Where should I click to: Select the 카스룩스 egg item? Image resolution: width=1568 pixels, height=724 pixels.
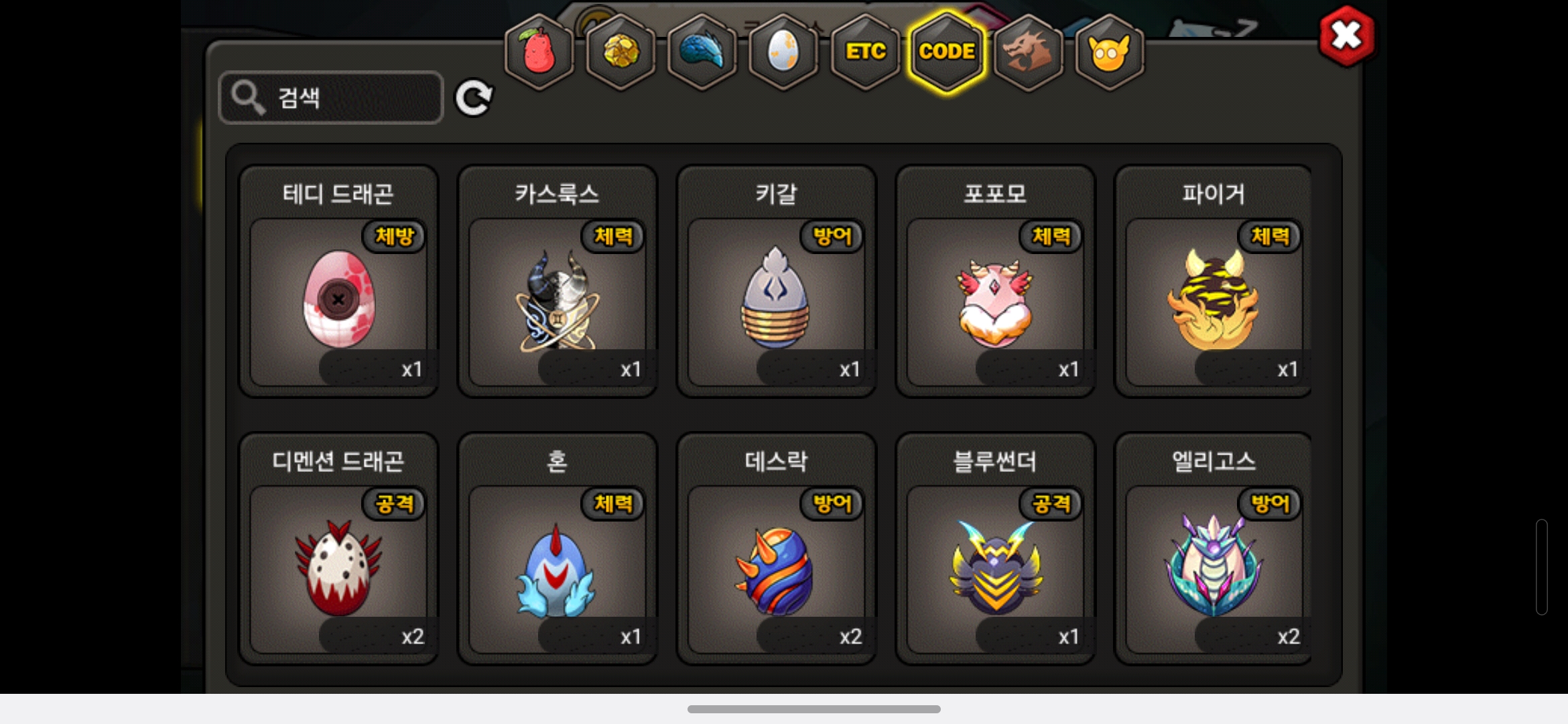coord(558,282)
